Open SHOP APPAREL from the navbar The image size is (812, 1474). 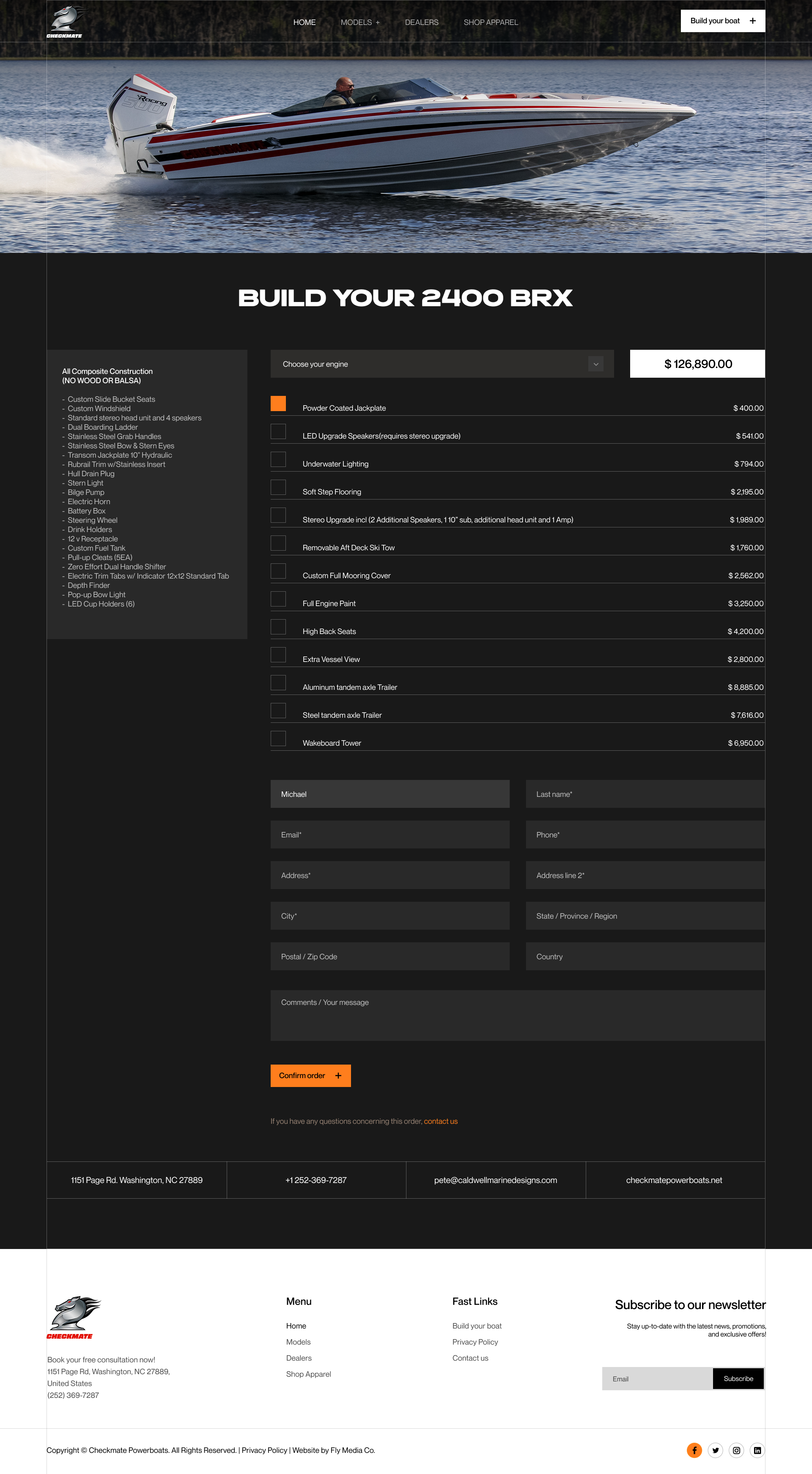(x=491, y=22)
